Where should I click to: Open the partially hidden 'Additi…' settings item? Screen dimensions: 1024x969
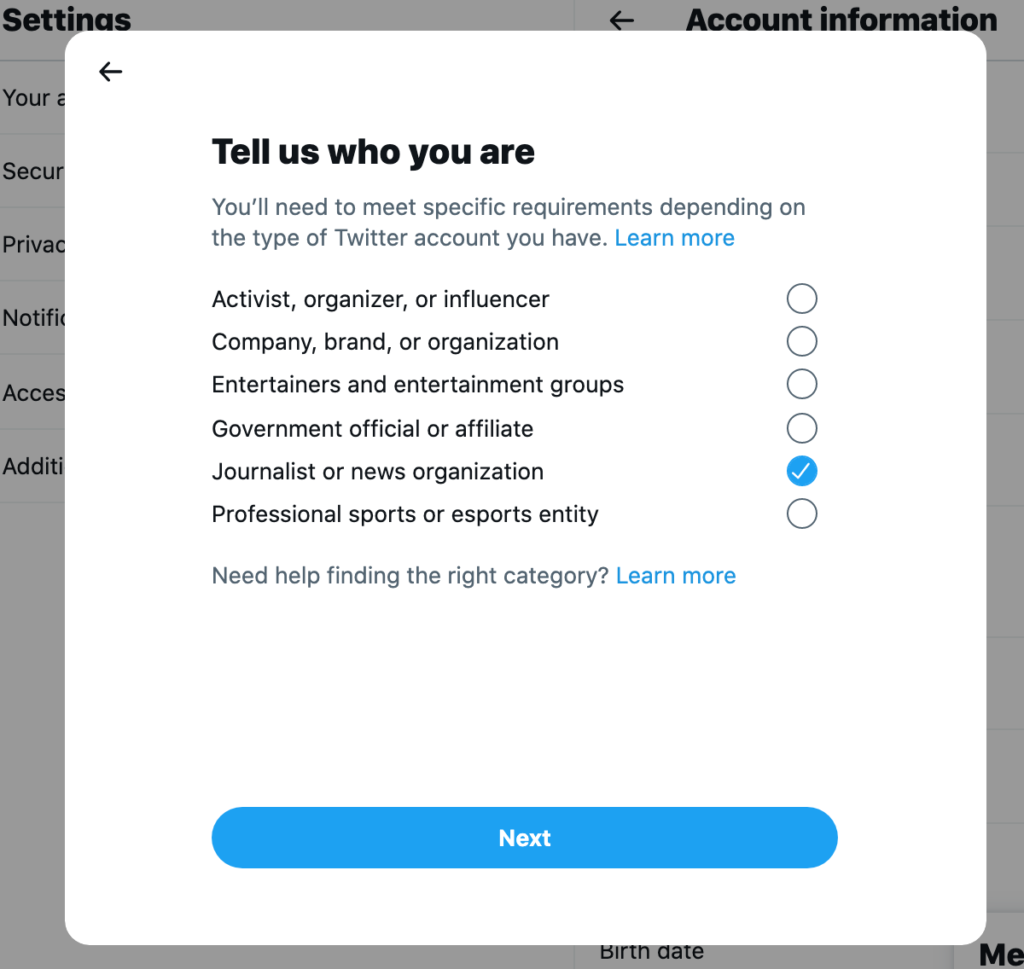coord(32,466)
